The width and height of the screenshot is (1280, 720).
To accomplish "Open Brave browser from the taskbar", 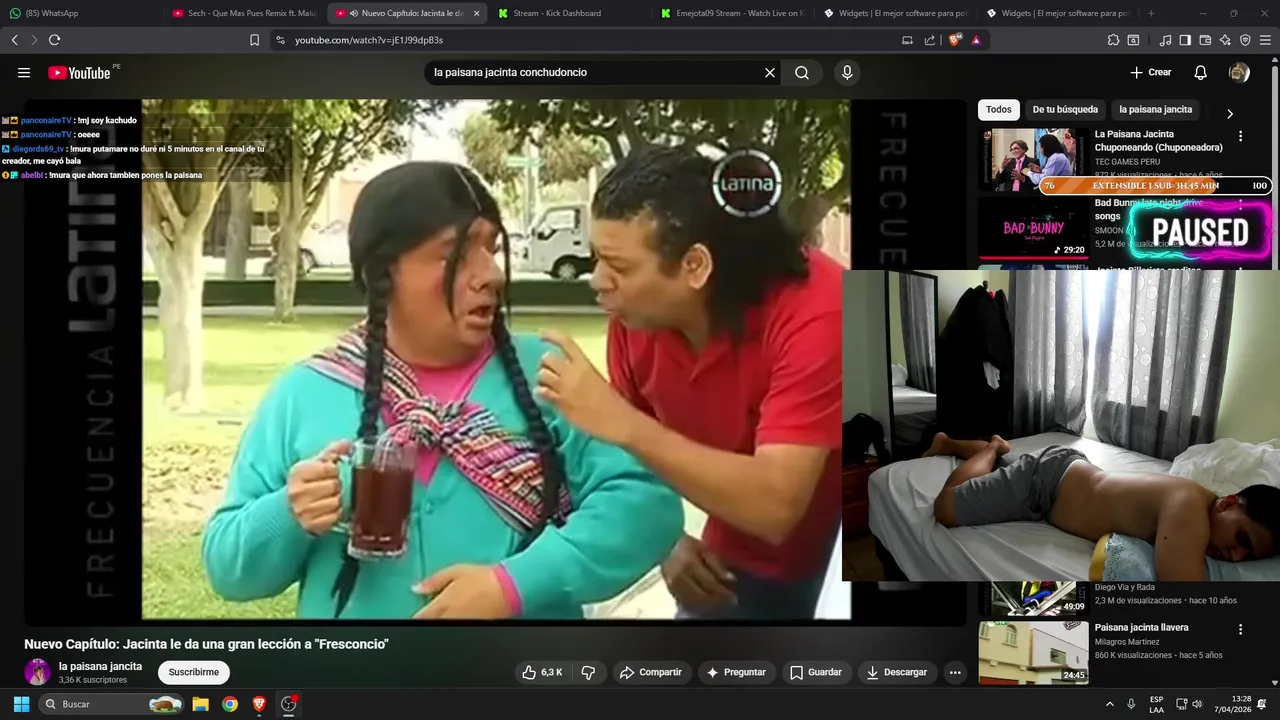I will [260, 704].
